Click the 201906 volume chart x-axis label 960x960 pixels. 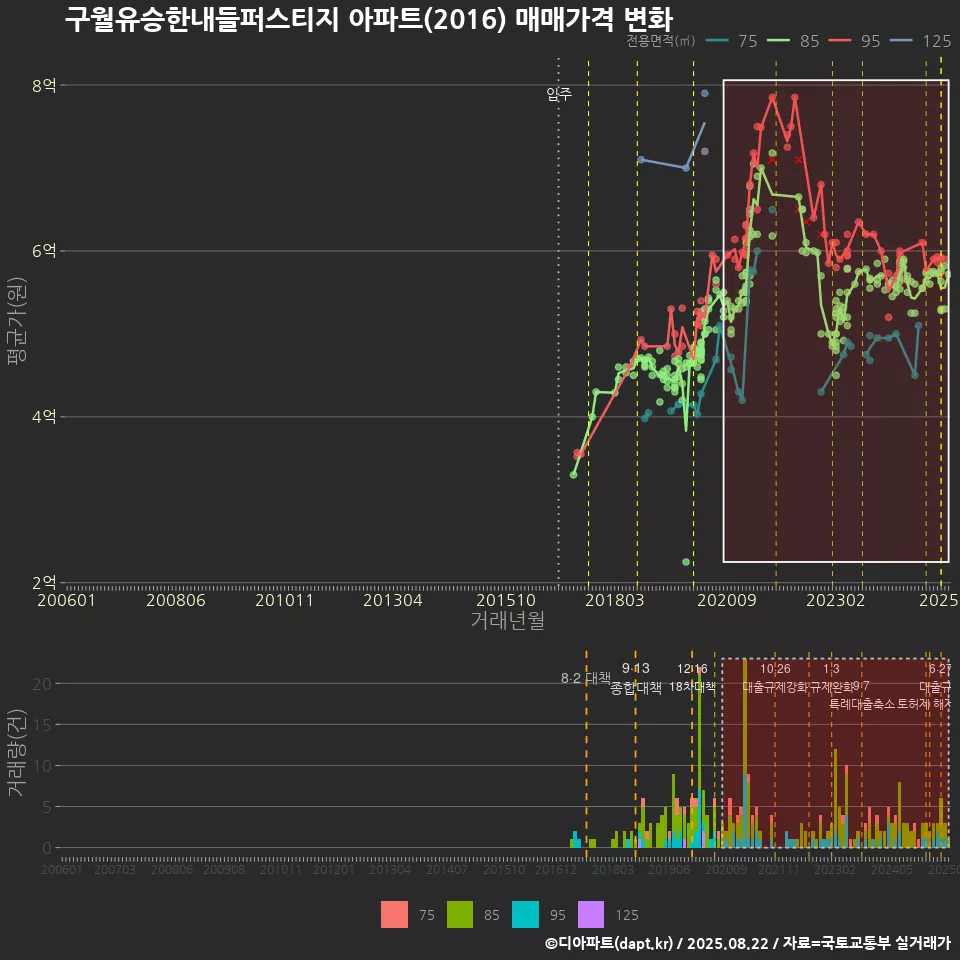coord(669,869)
